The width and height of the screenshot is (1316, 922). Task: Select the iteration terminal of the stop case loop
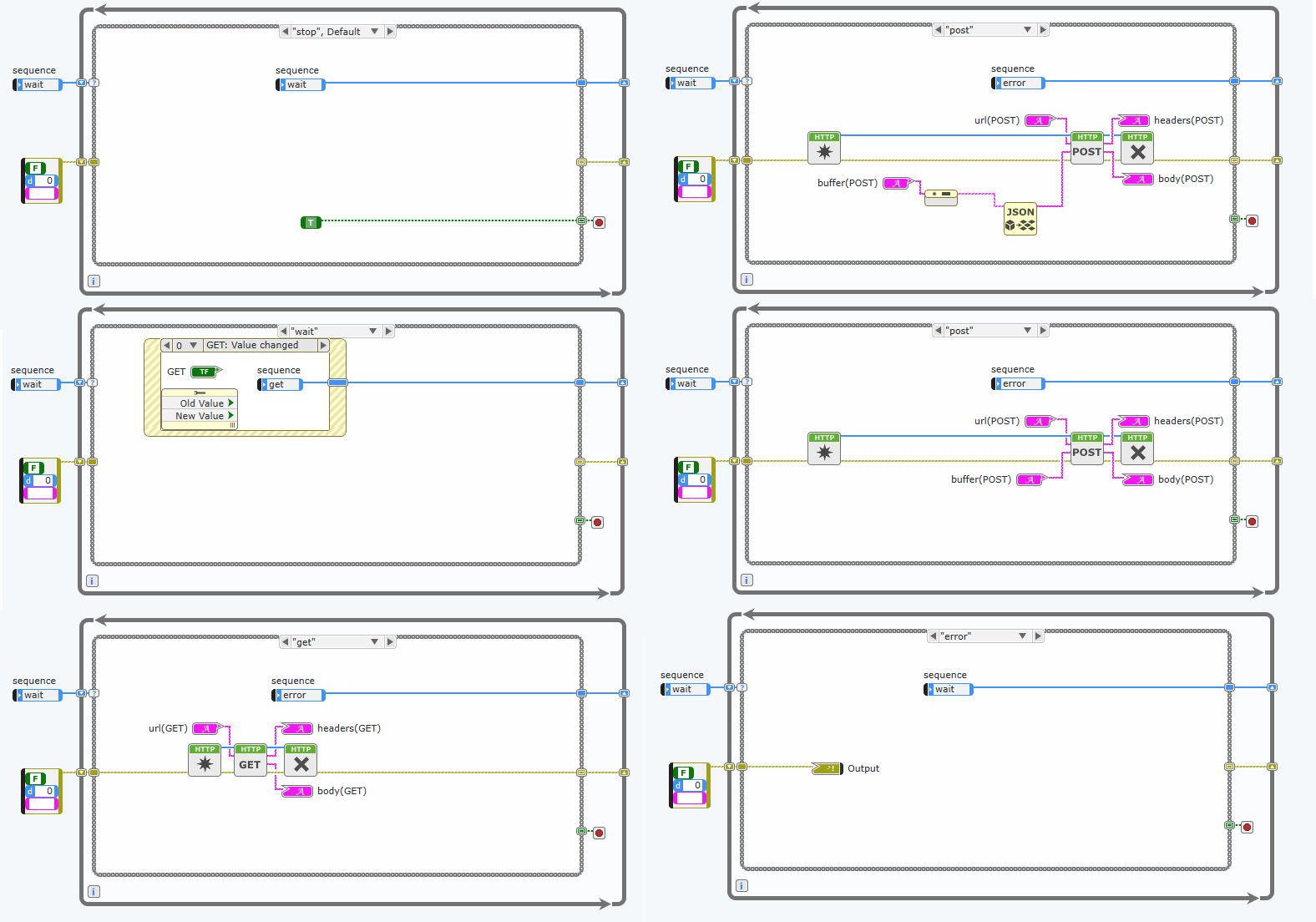pyautogui.click(x=94, y=281)
